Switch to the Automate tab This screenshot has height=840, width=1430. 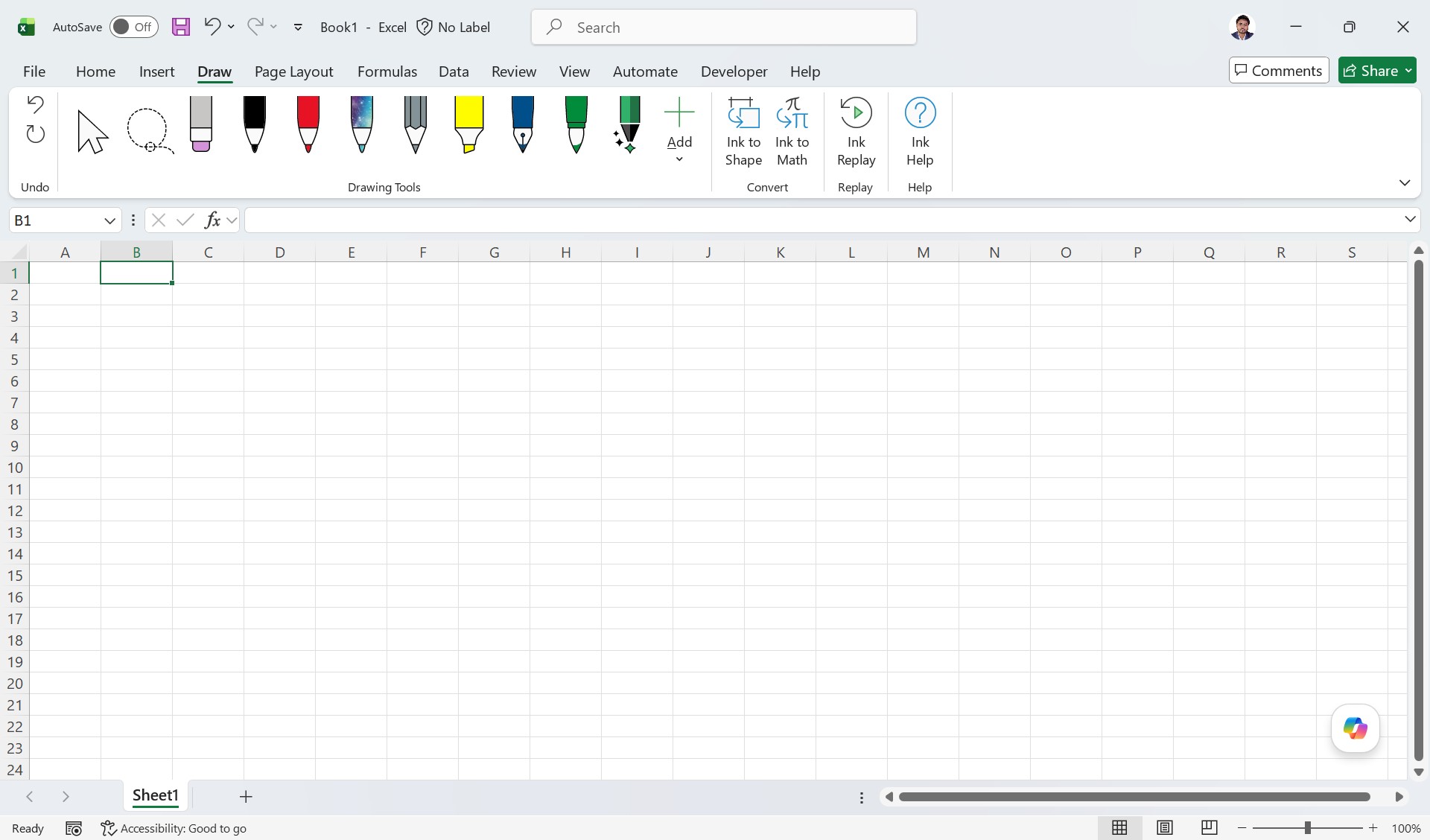pyautogui.click(x=645, y=71)
